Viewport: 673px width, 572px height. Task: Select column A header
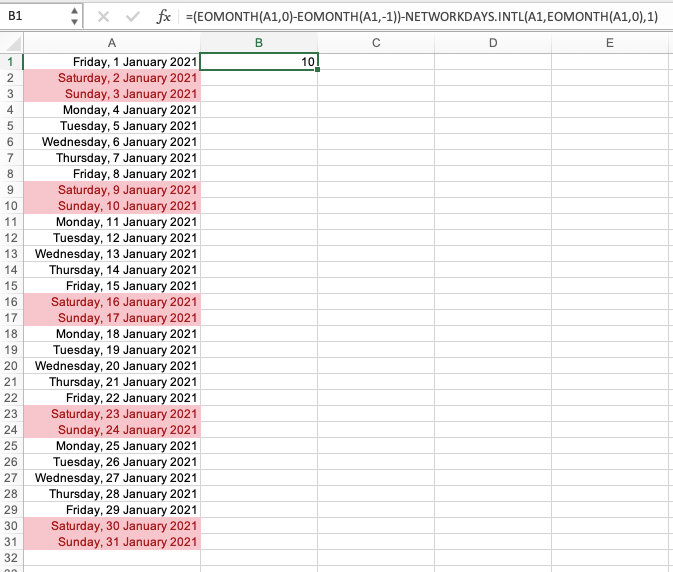point(112,43)
